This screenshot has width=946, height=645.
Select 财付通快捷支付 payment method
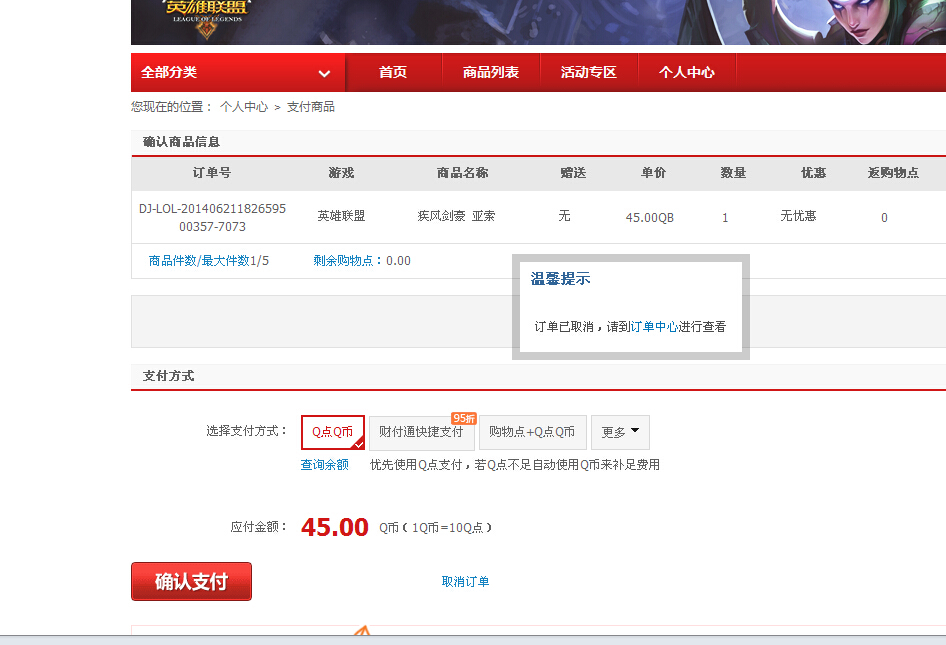(x=422, y=432)
